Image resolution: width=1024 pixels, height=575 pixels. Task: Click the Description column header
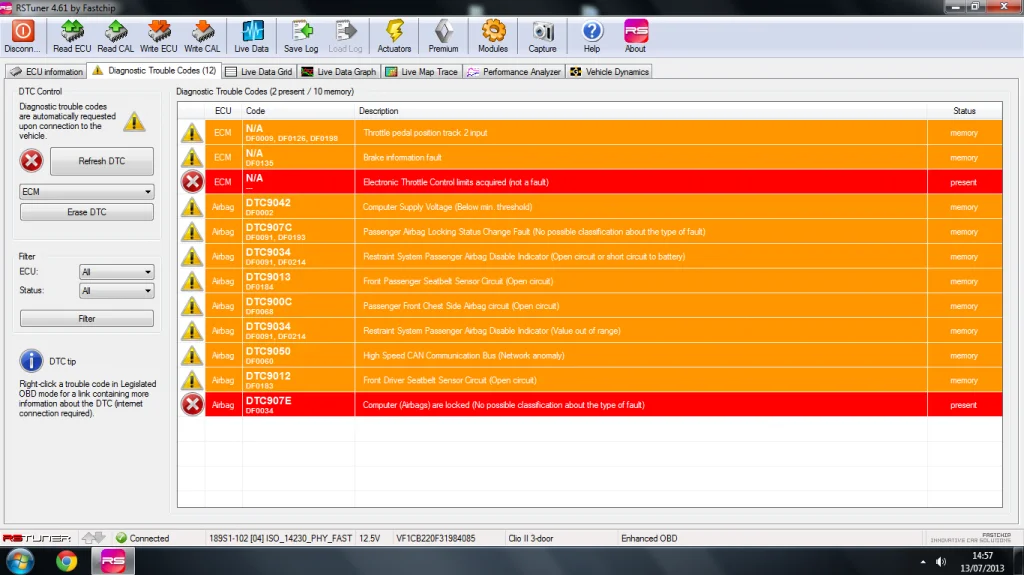tap(641, 110)
